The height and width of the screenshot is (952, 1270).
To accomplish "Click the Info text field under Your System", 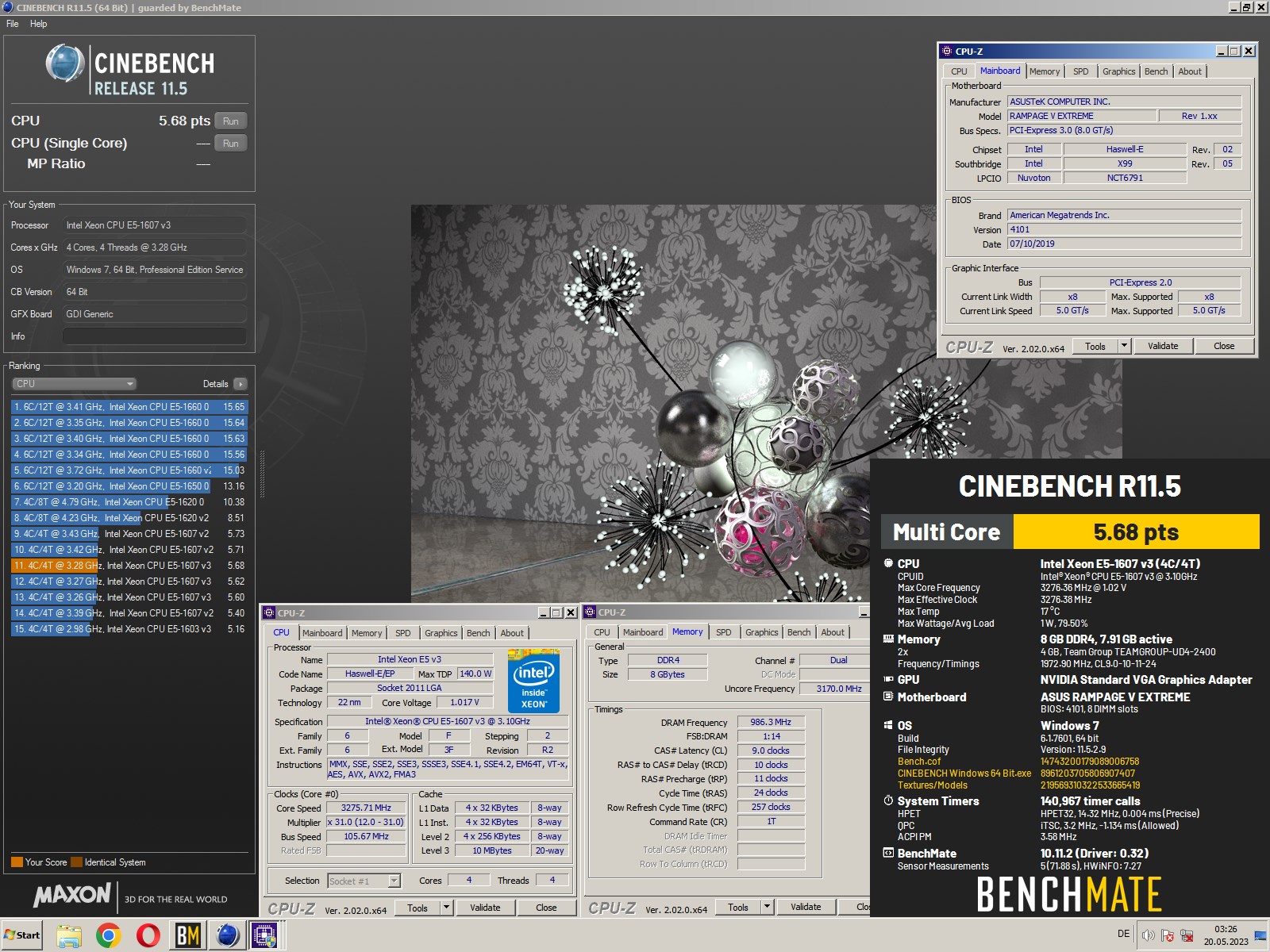I will (x=155, y=336).
